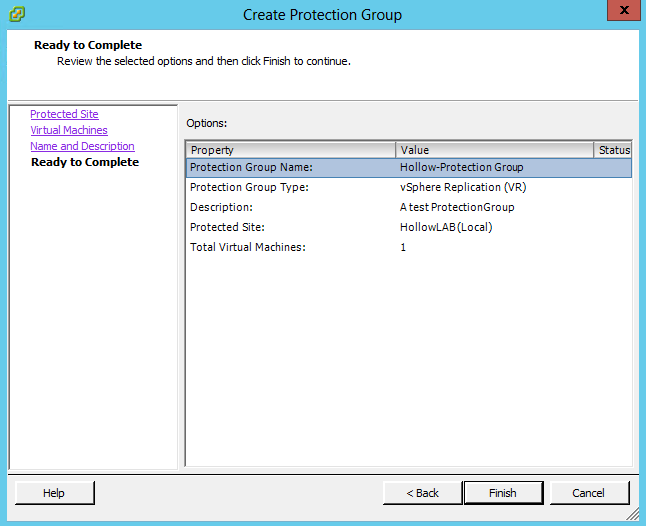Image resolution: width=646 pixels, height=526 pixels.
Task: Jump to Name and Description step
Action: coord(82,146)
